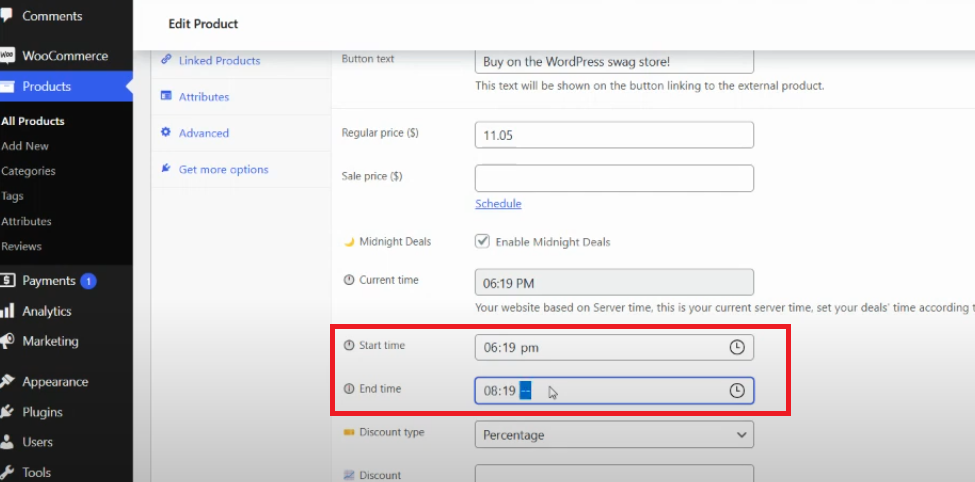Click the Marketing megaphone icon
Screen dimensions: 975x482
click(x=7, y=341)
